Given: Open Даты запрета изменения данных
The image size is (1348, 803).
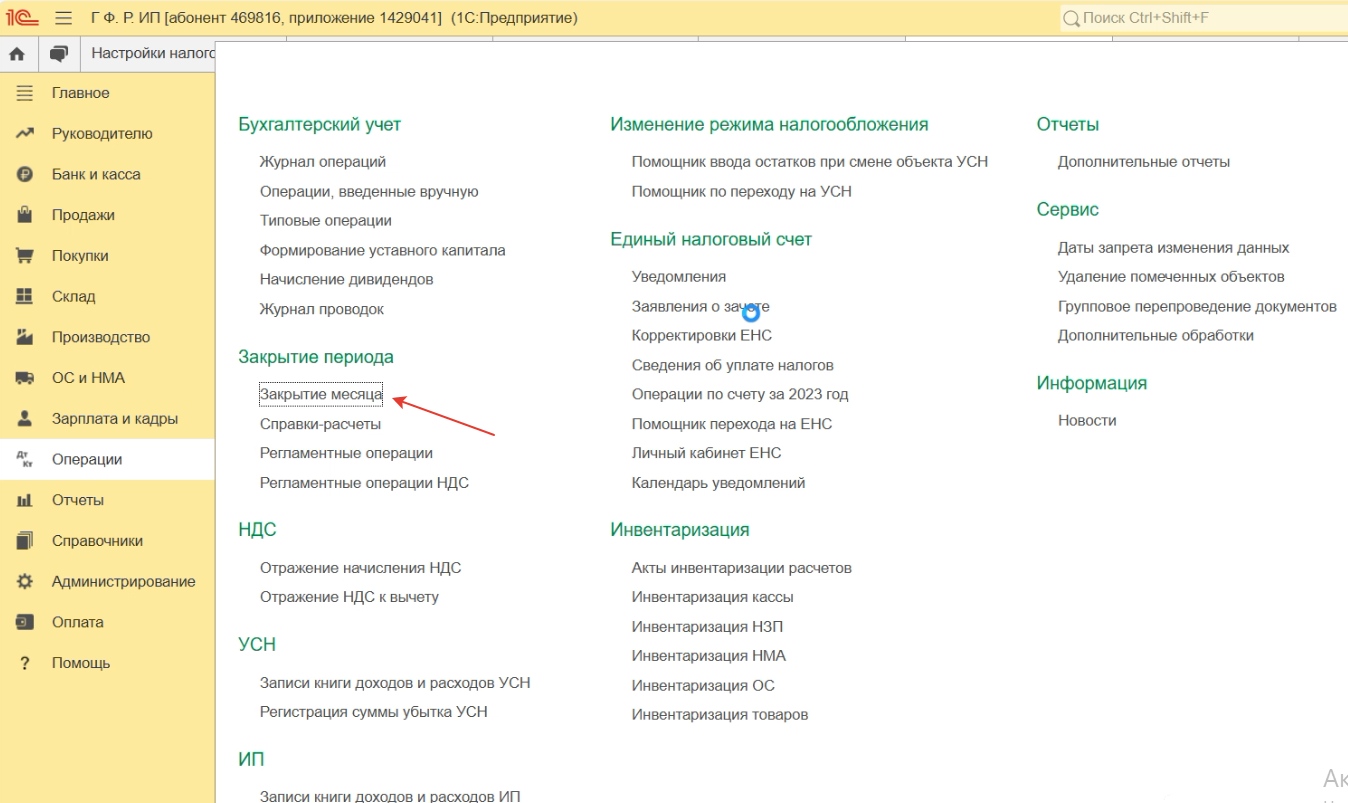Looking at the screenshot, I should coord(1173,248).
